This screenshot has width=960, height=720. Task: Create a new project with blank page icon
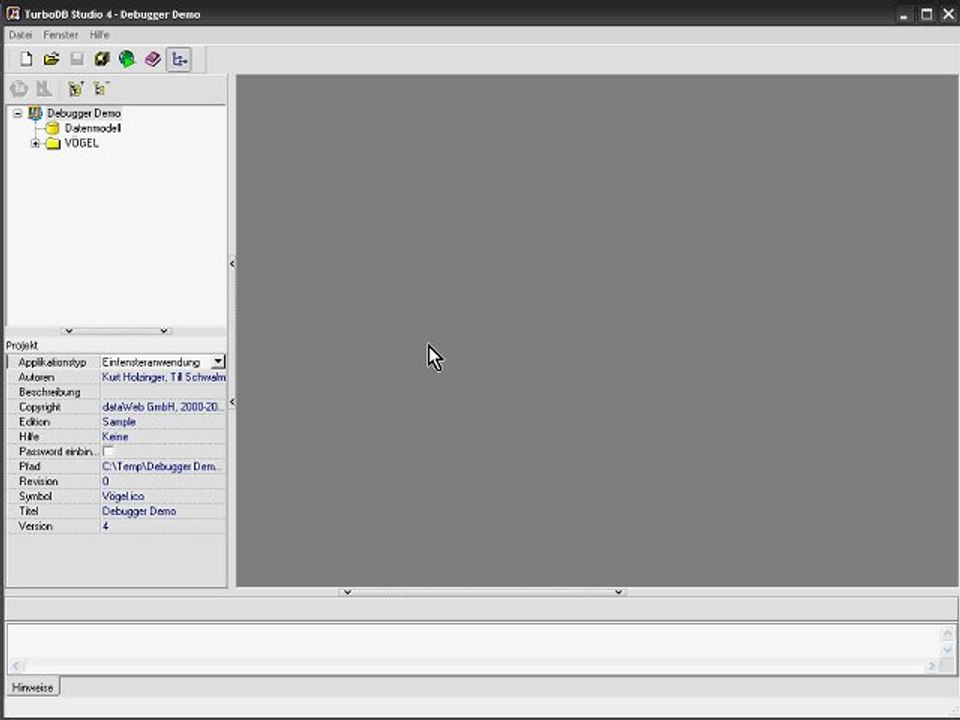(x=26, y=59)
